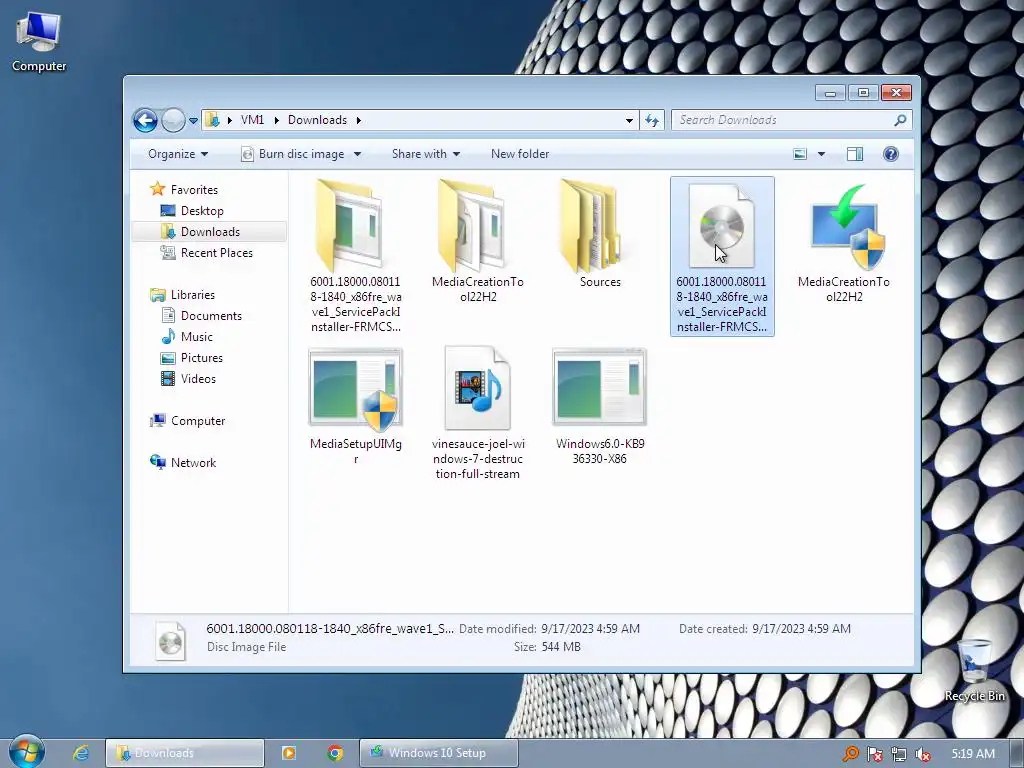Refresh the Downloads folder view
This screenshot has height=768, width=1024.
tap(652, 120)
